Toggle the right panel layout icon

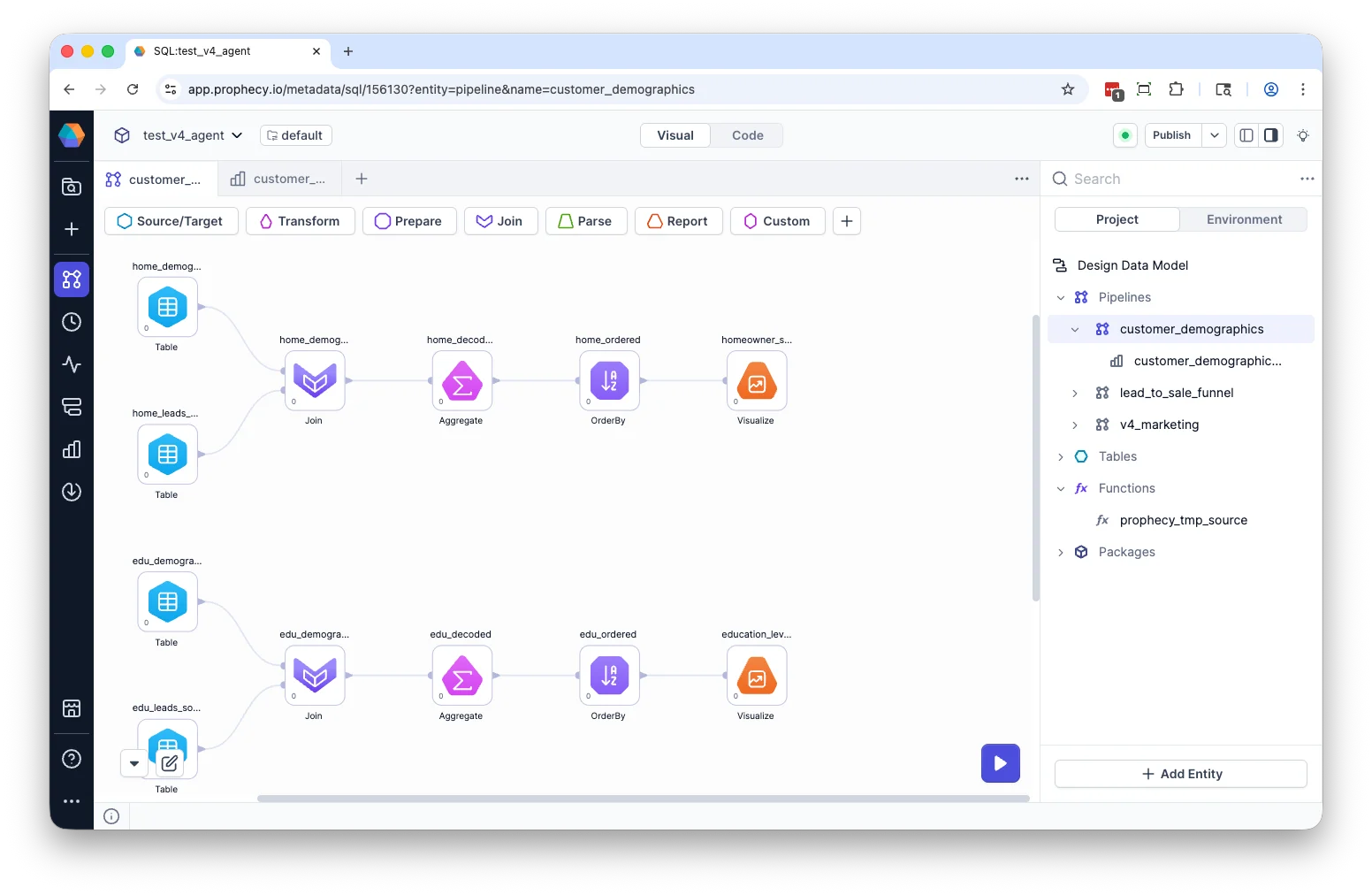tap(1270, 135)
